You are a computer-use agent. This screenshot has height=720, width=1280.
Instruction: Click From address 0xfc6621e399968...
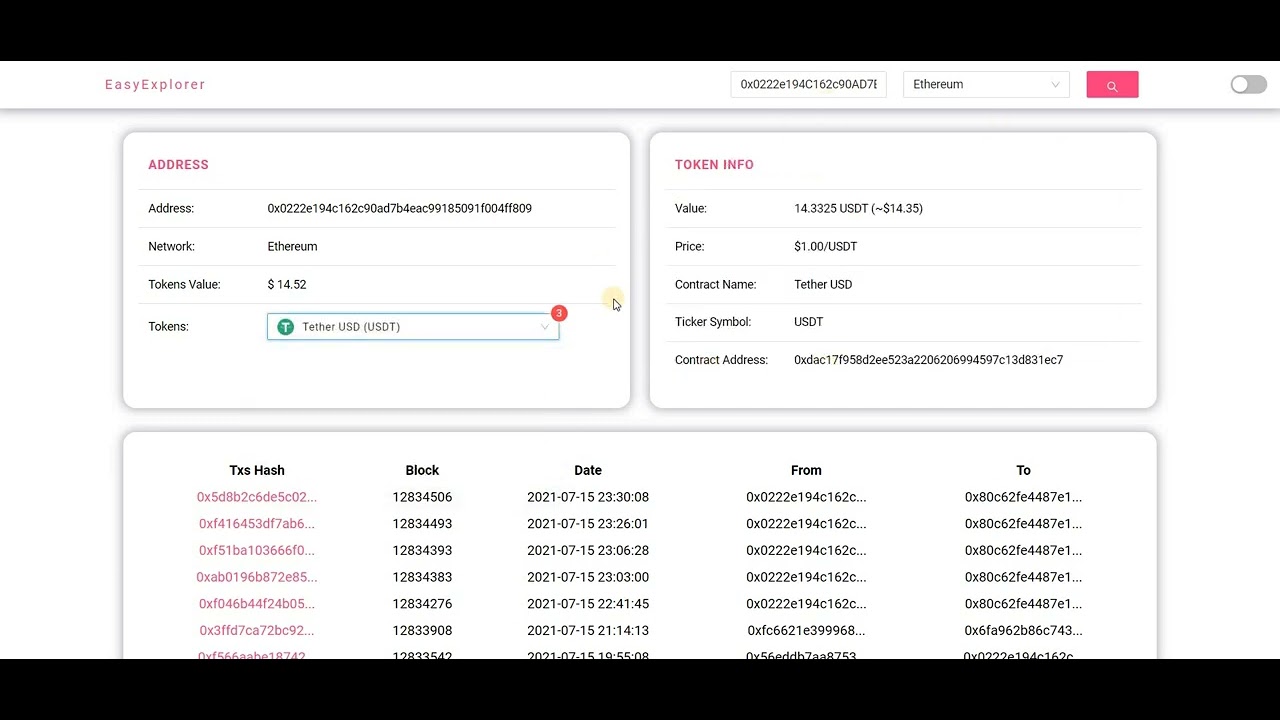[806, 631]
